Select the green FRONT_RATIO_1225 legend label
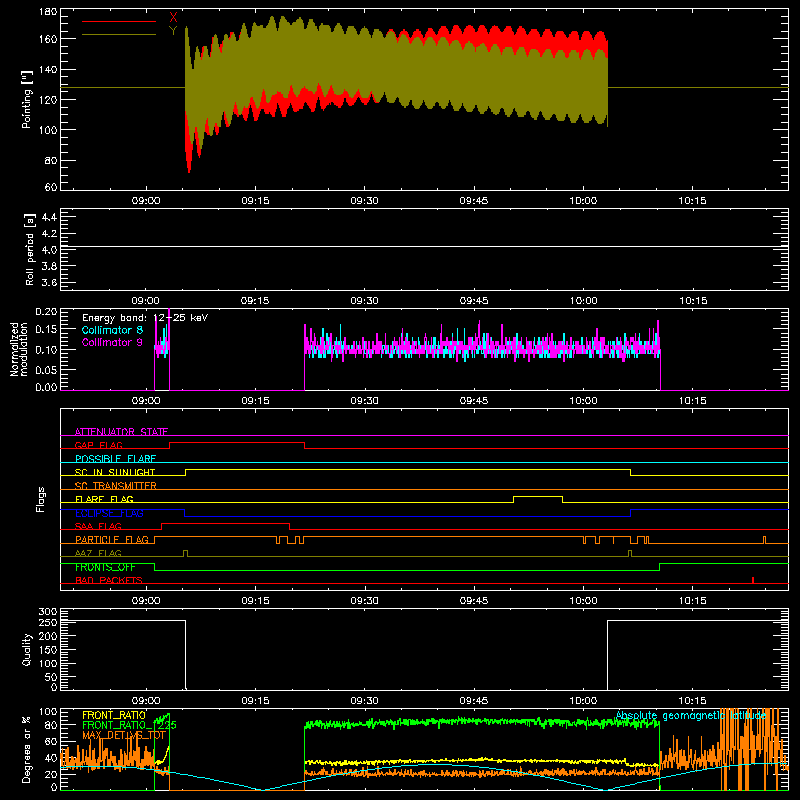The width and height of the screenshot is (800, 800). pyautogui.click(x=129, y=725)
